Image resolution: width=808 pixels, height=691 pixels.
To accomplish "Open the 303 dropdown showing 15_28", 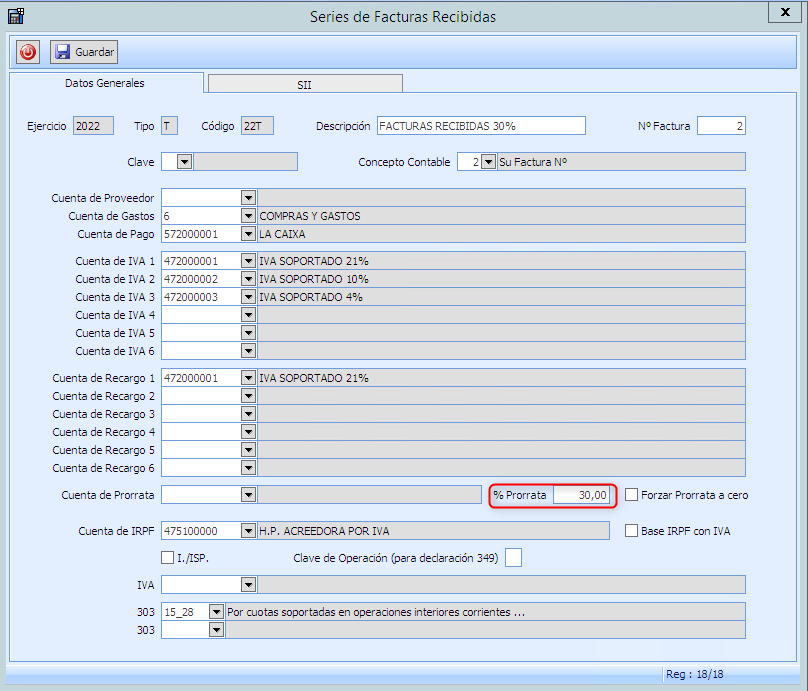I will point(216,611).
